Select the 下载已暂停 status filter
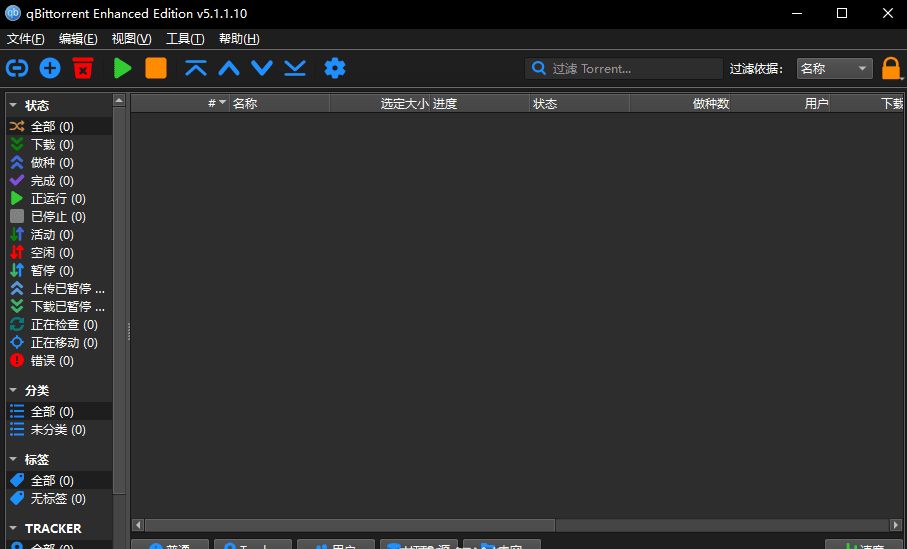 pyautogui.click(x=60, y=306)
